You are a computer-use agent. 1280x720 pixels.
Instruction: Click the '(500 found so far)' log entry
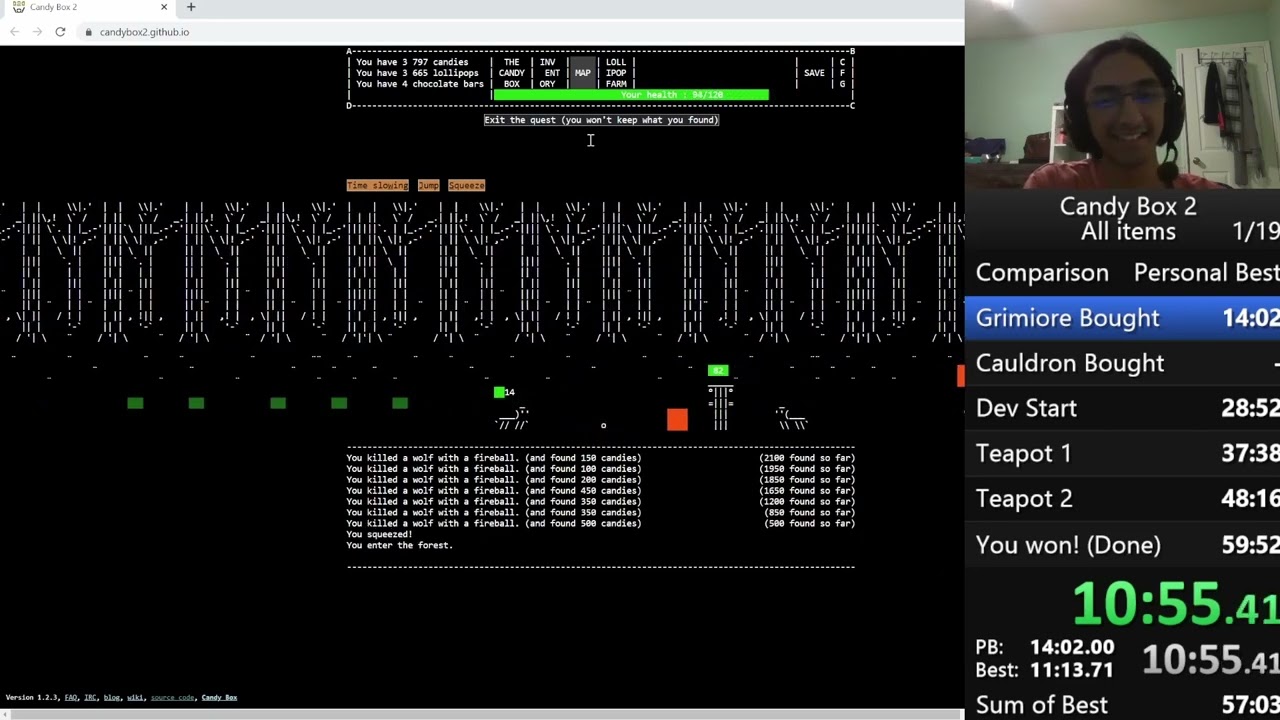[x=810, y=523]
